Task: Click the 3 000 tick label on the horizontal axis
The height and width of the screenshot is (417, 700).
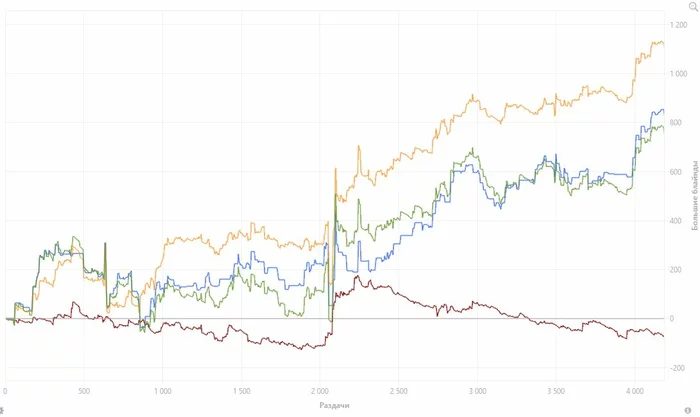Action: [x=476, y=390]
